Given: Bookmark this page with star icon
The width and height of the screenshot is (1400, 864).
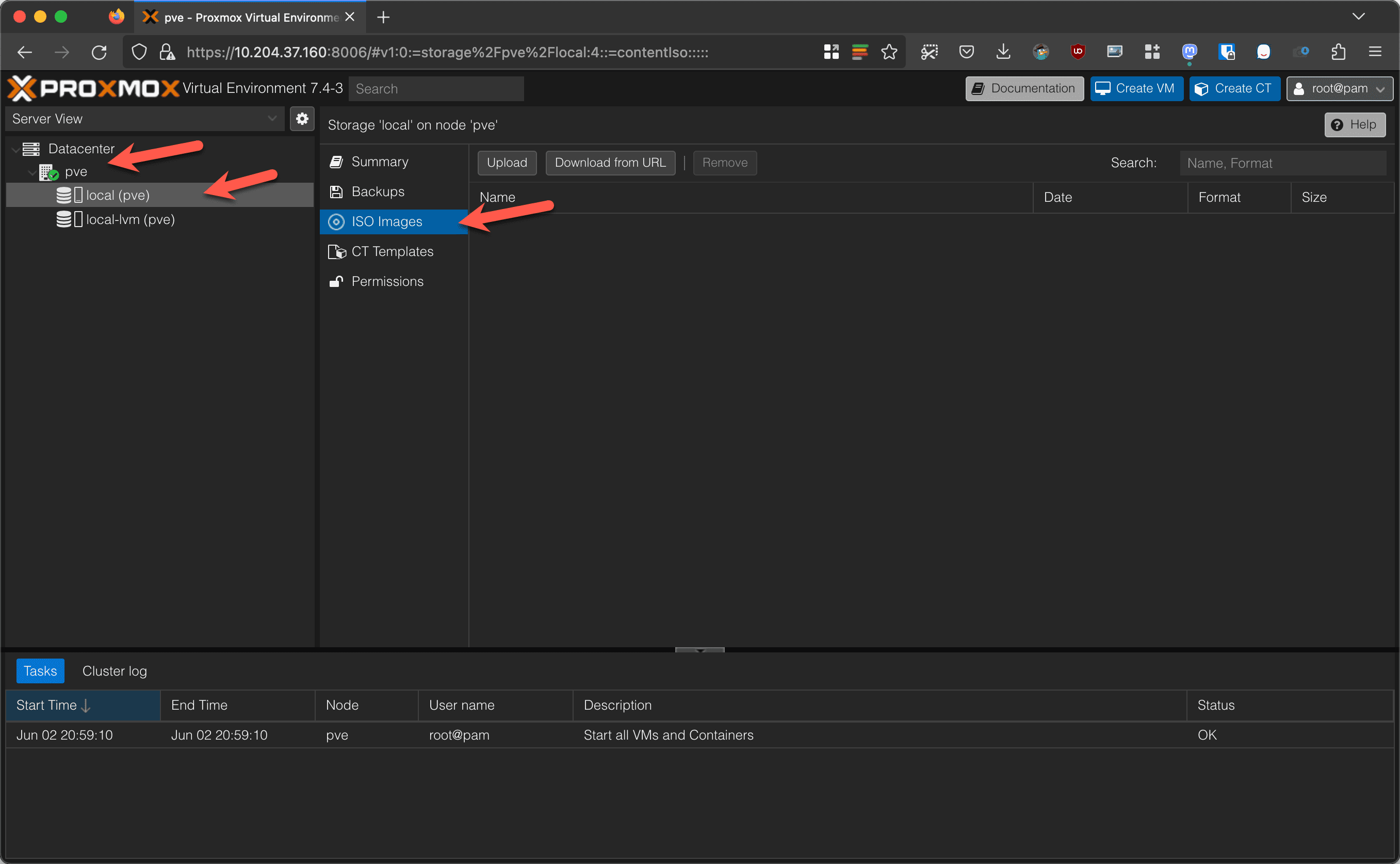Looking at the screenshot, I should pyautogui.click(x=889, y=53).
